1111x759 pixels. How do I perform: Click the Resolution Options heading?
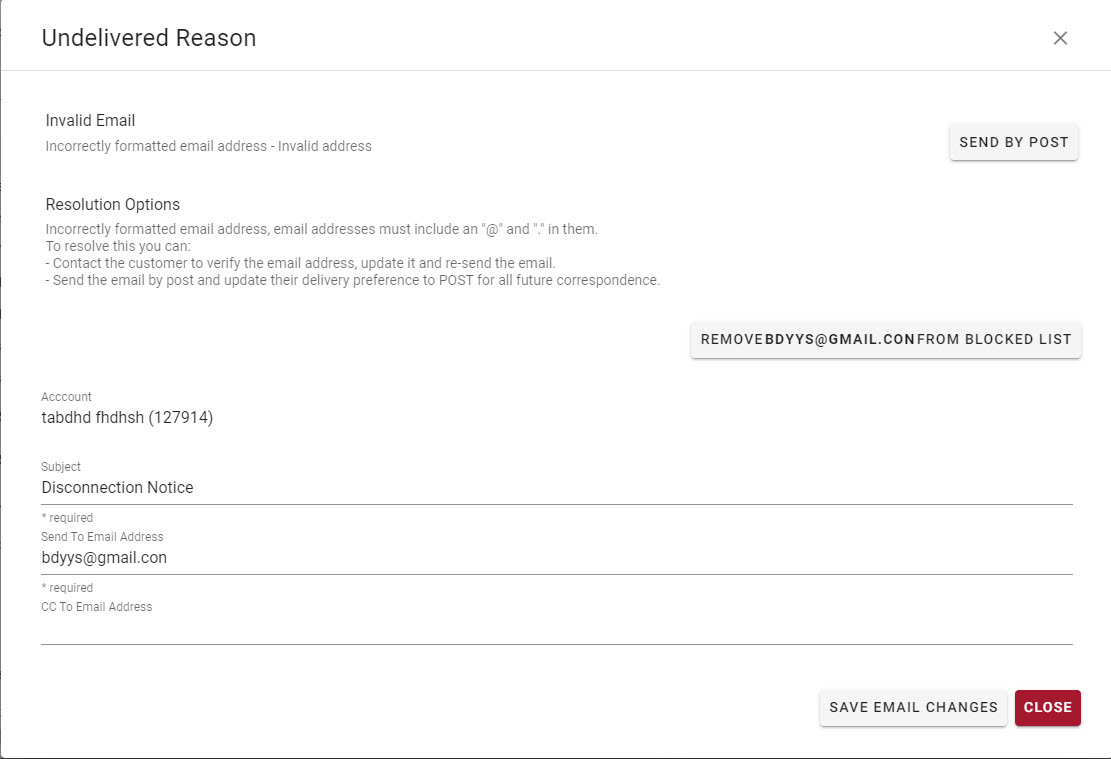point(113,204)
